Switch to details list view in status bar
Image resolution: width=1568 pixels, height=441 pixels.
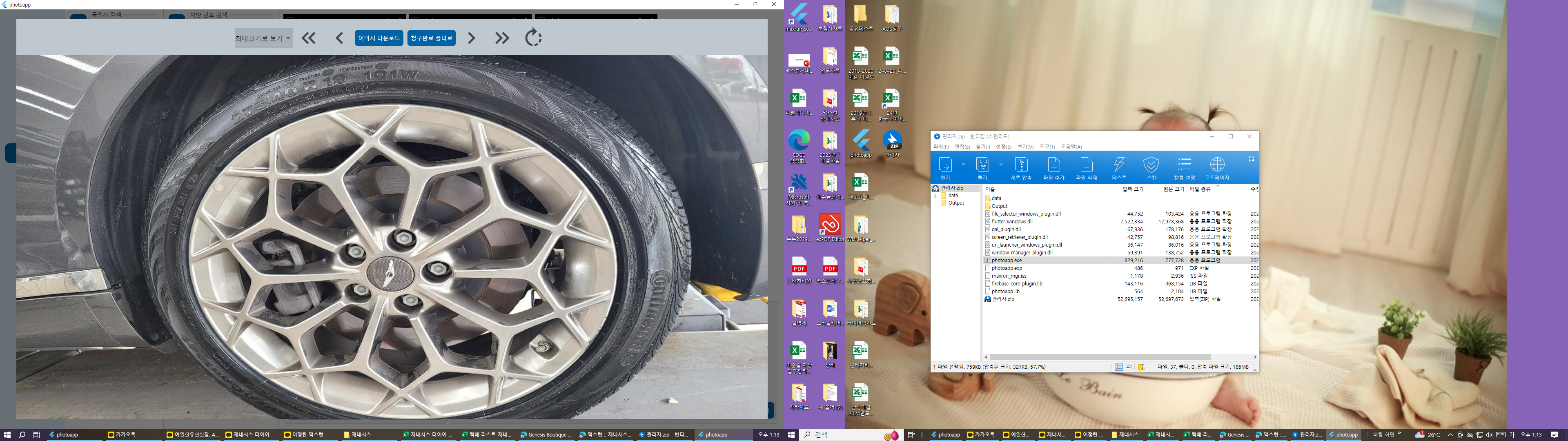(x=1119, y=367)
